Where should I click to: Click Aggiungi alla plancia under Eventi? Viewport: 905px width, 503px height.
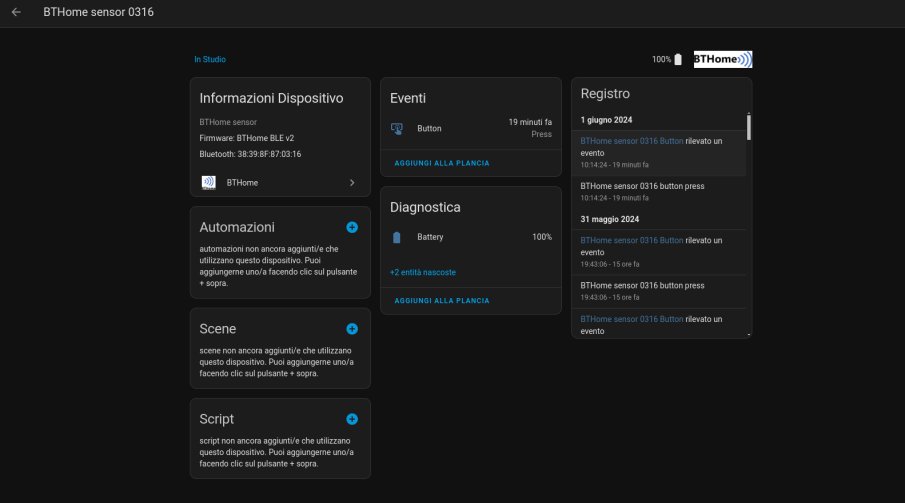pyautogui.click(x=442, y=163)
